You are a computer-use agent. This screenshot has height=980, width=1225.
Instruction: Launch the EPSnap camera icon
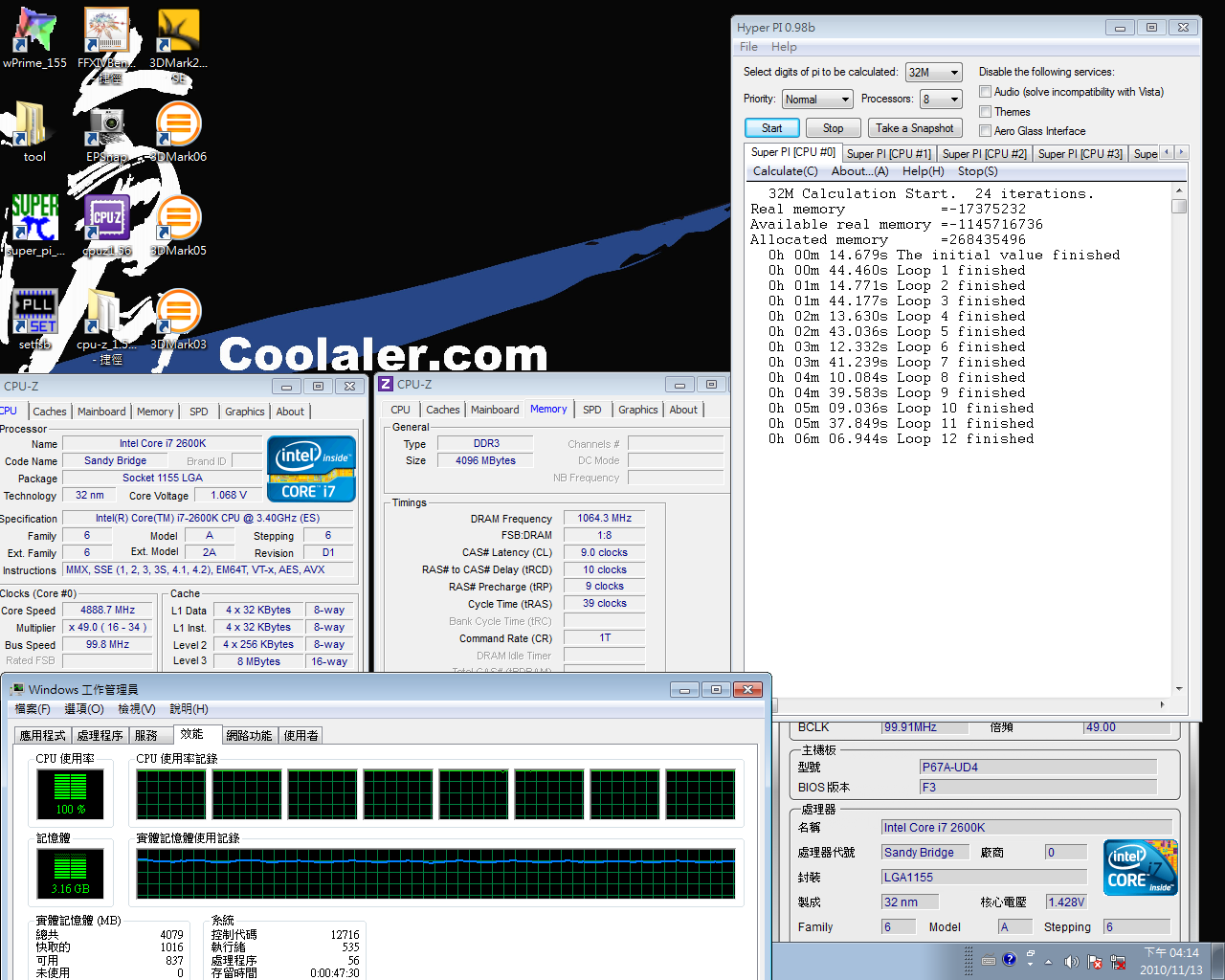[x=106, y=132]
